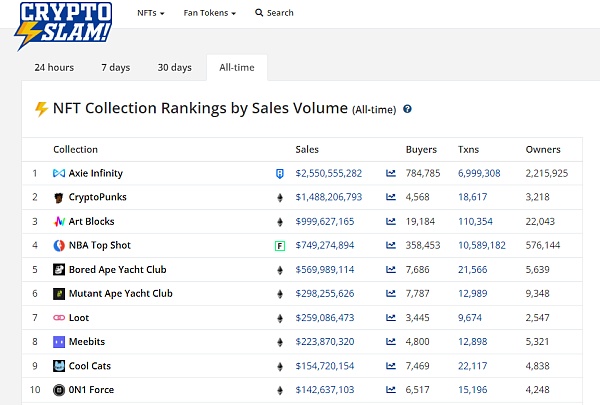Open the Mutant Ape Yacht Club link
Image resolution: width=600 pixels, height=405 pixels.
(x=120, y=294)
